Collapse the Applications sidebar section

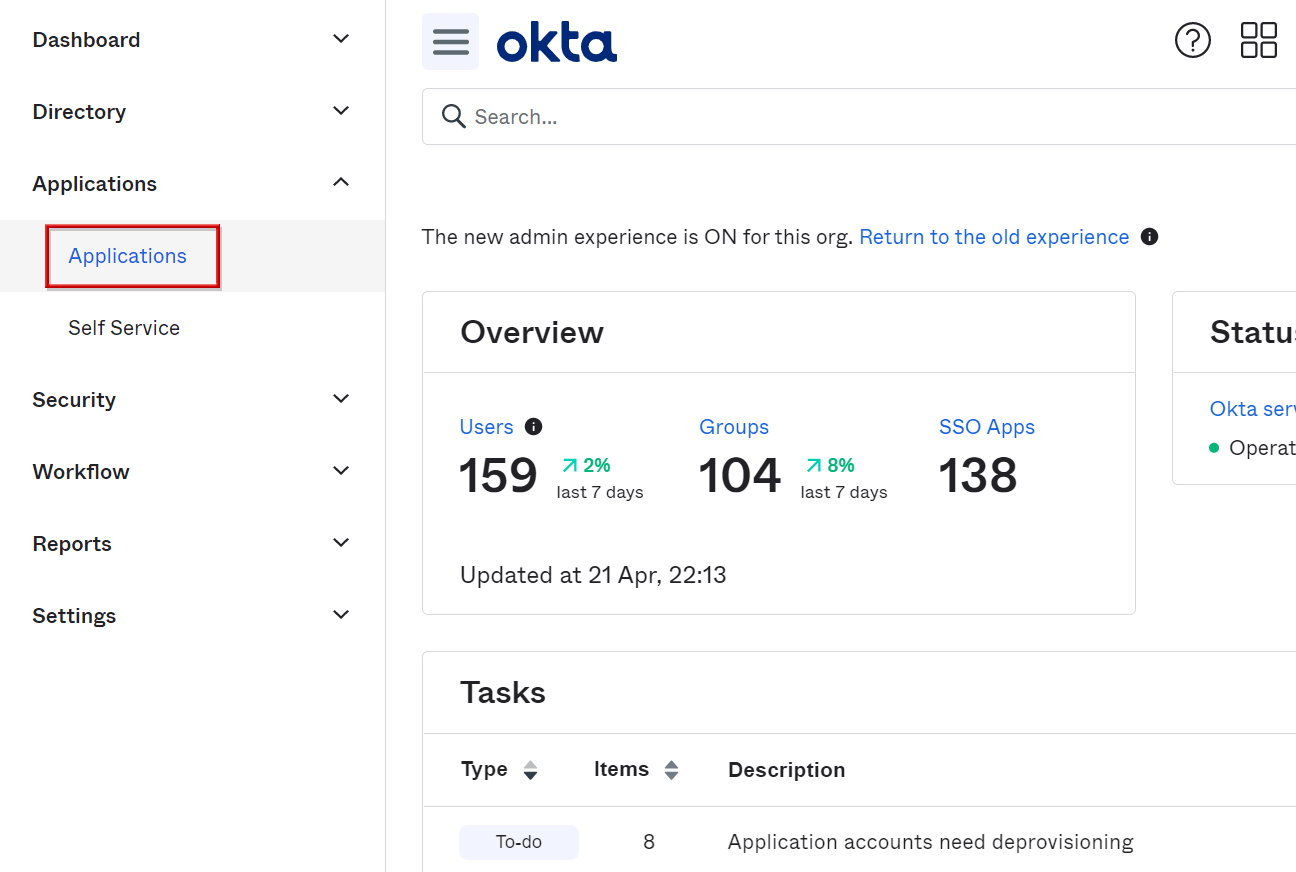(341, 183)
